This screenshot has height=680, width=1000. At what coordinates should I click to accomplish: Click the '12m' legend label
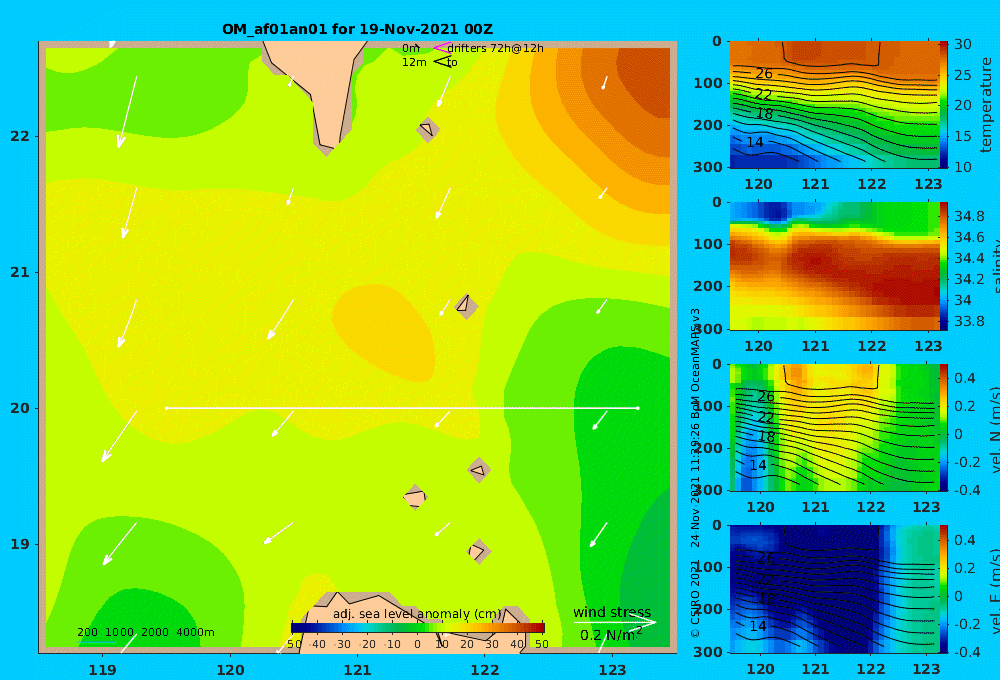point(414,62)
